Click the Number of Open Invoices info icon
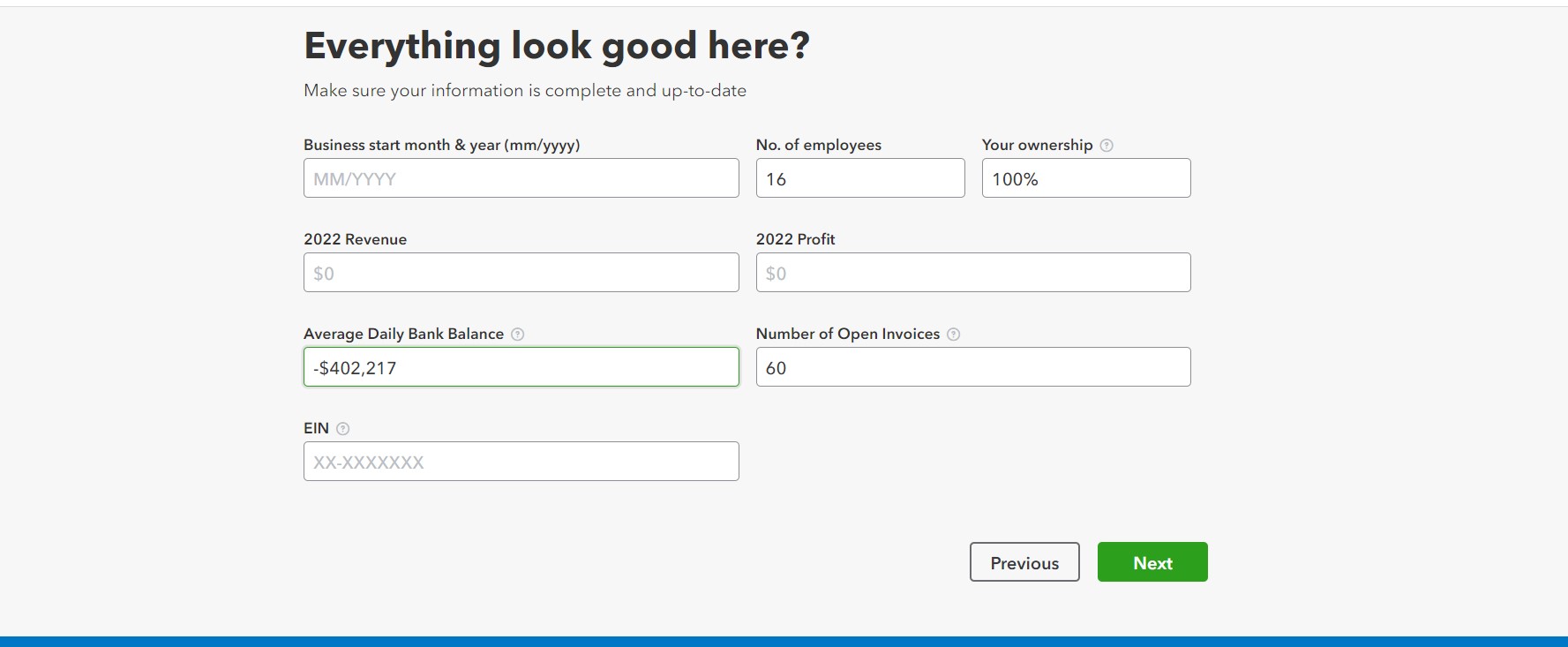1568x647 pixels. (953, 335)
